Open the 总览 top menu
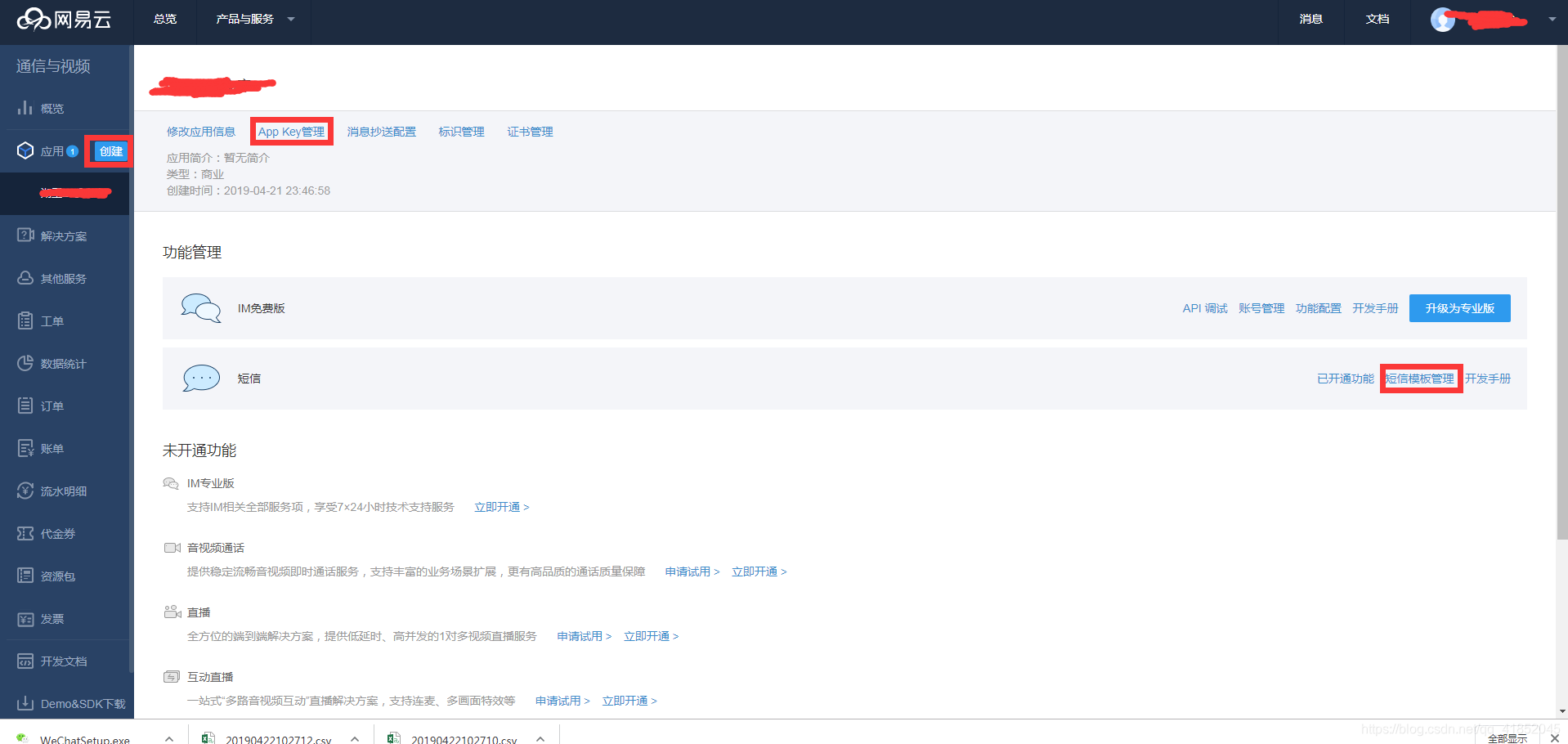1568x744 pixels. [165, 19]
